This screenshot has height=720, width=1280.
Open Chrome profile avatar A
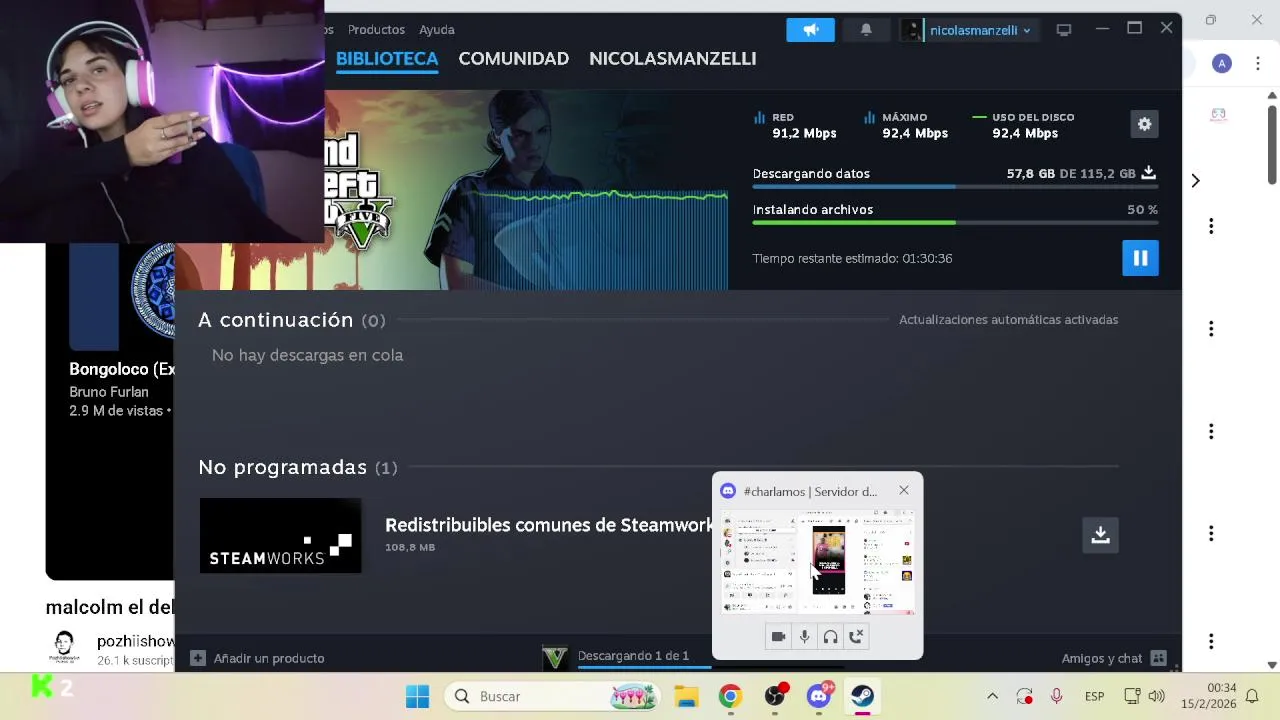(1221, 64)
